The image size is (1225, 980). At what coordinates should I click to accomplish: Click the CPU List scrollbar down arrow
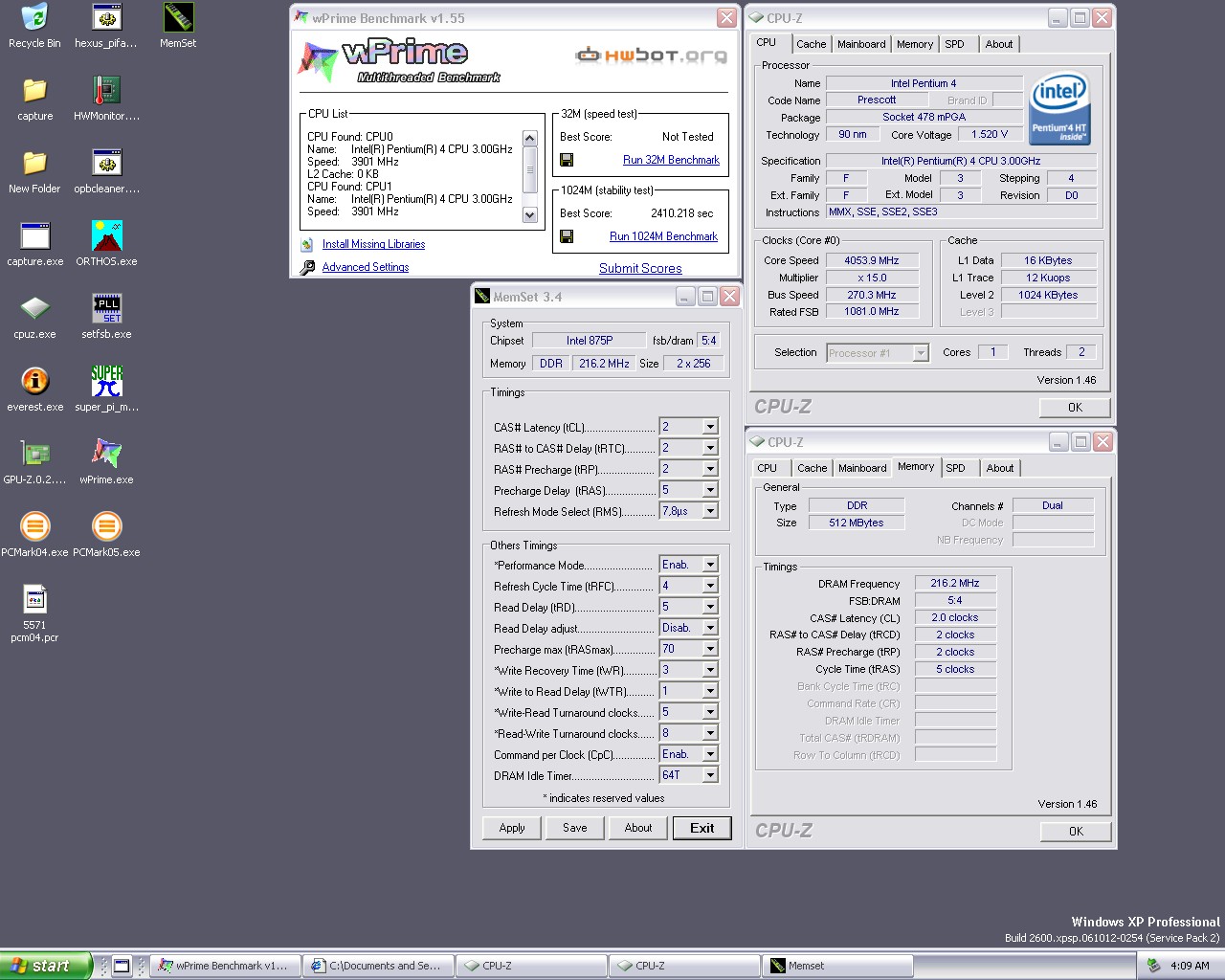tap(530, 215)
